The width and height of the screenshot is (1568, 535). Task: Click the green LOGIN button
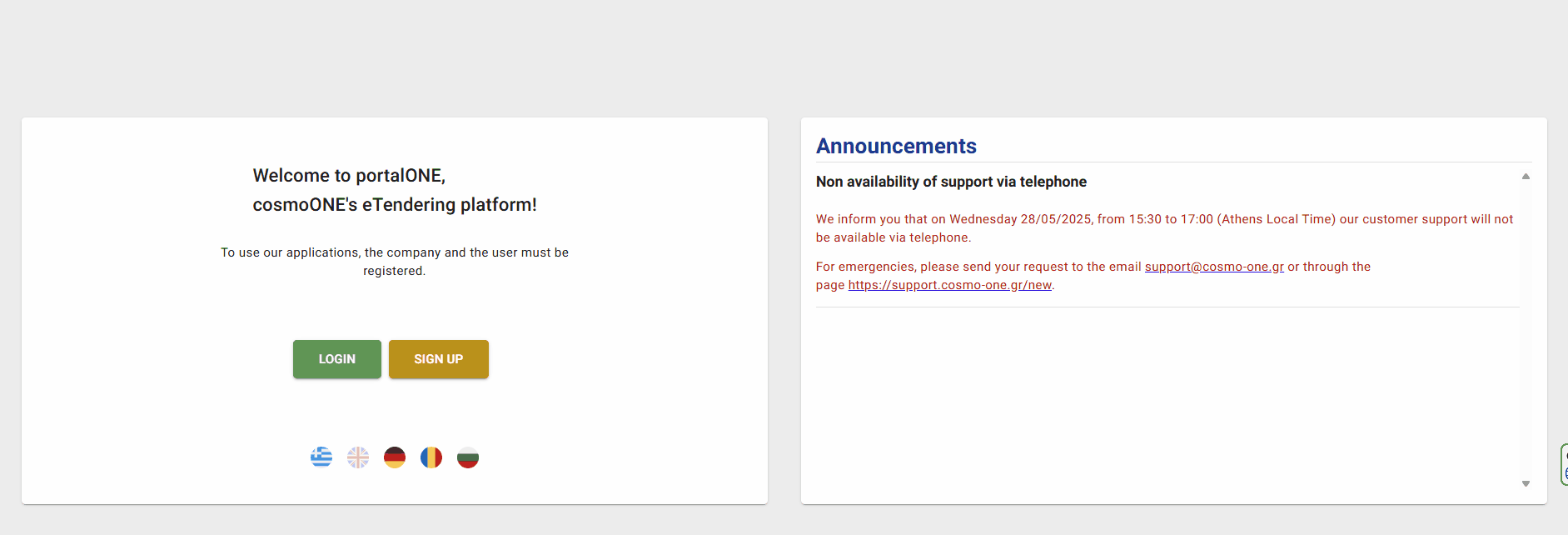337,359
